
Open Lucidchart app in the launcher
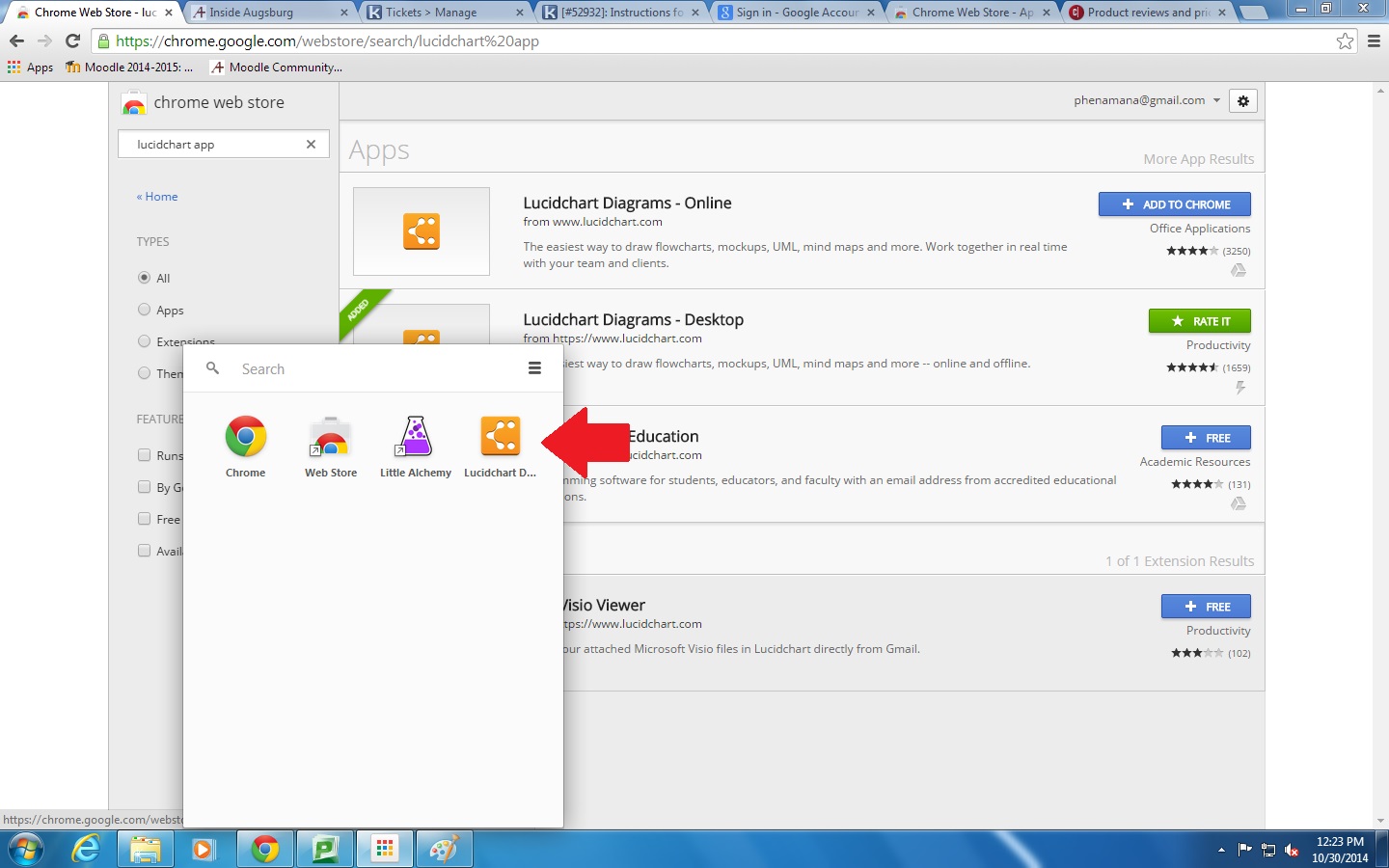500,446
